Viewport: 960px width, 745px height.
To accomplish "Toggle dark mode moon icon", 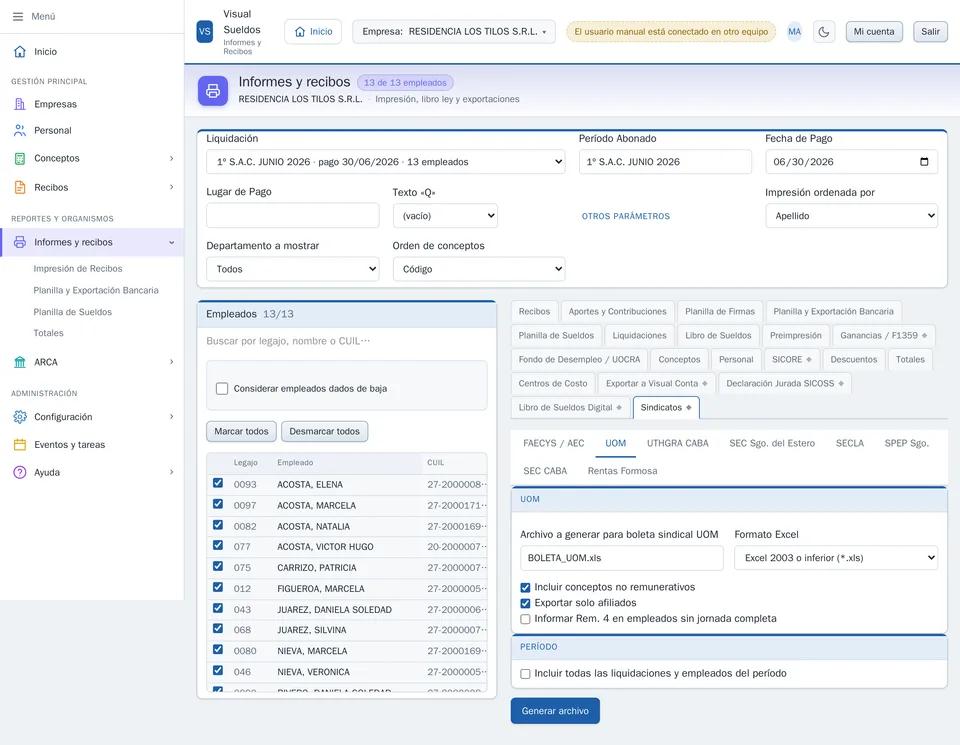I will 824,32.
